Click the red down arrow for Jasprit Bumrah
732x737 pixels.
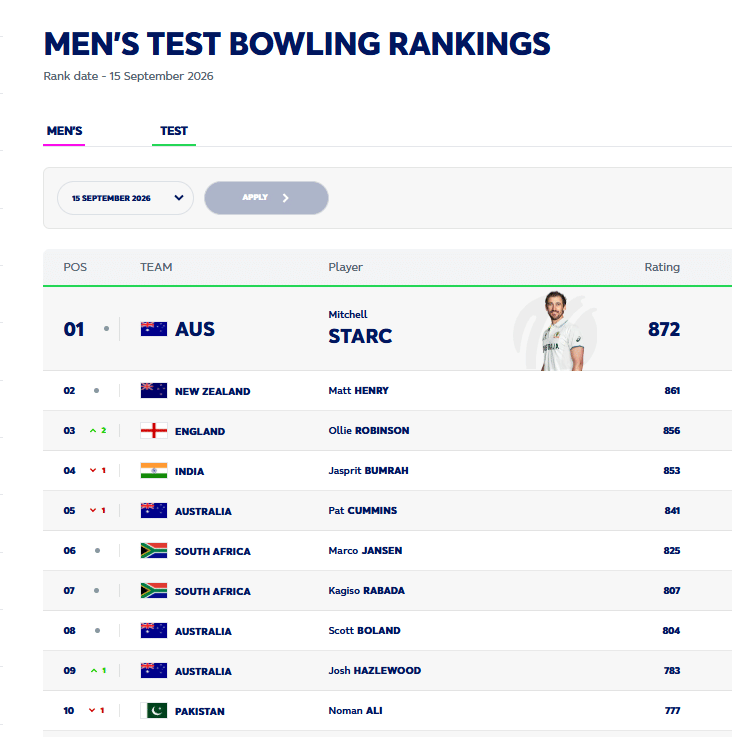pyautogui.click(x=93, y=470)
